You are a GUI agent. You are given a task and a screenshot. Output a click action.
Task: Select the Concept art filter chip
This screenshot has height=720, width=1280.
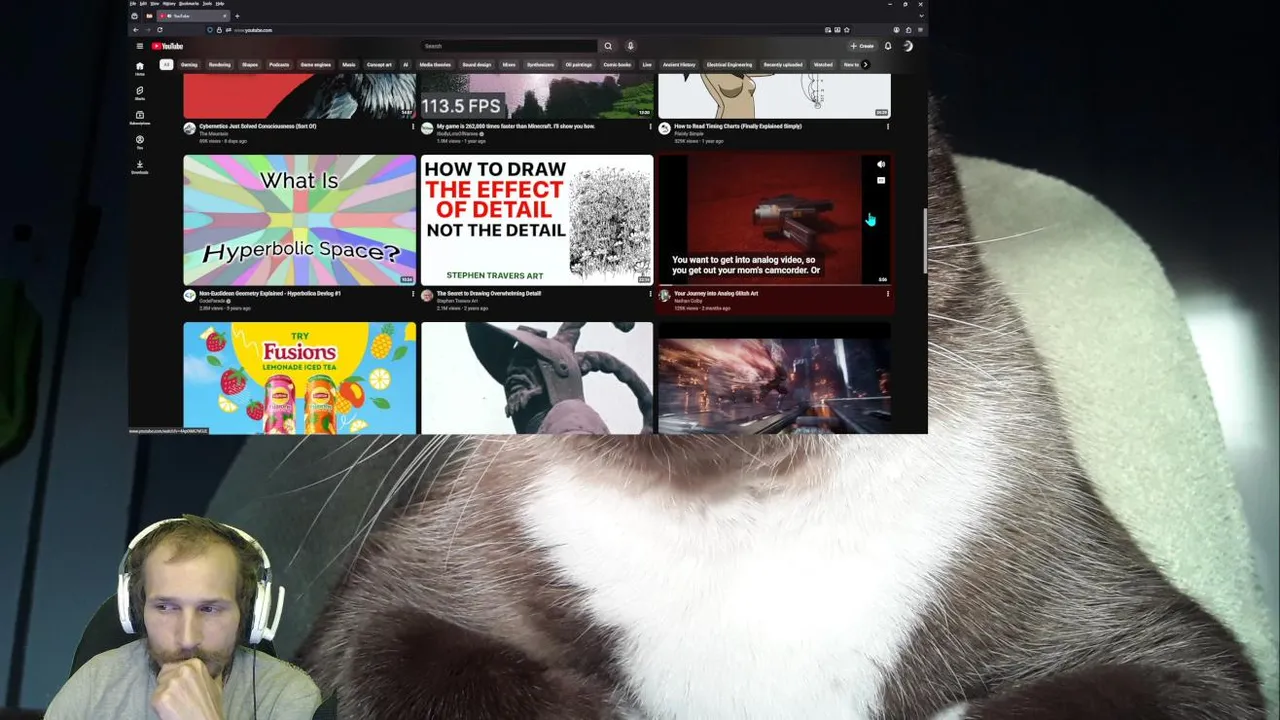[380, 65]
